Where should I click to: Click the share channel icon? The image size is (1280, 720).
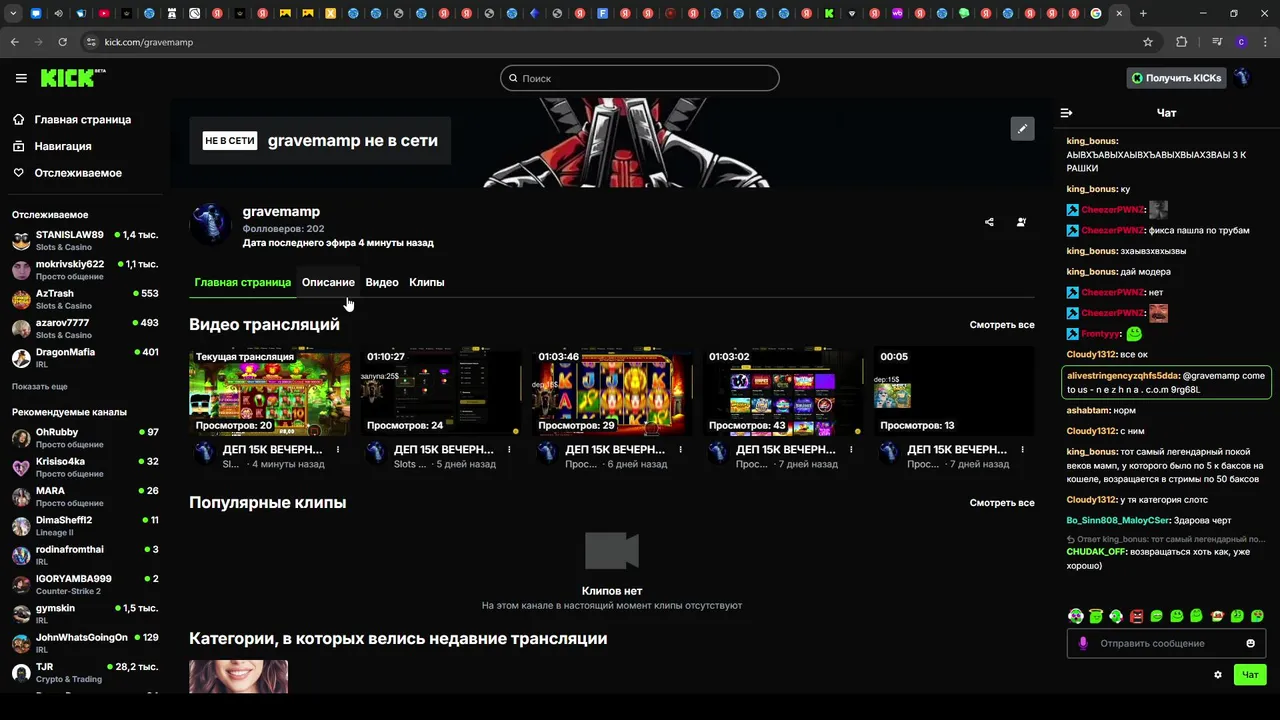[989, 222]
